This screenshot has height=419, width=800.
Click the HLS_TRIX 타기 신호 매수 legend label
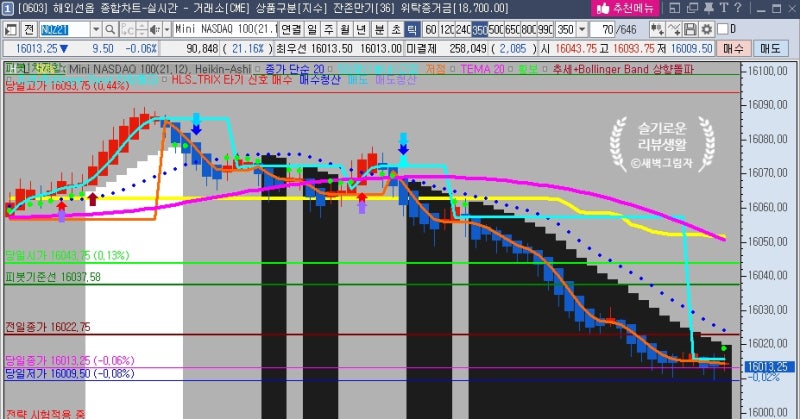[x=232, y=80]
